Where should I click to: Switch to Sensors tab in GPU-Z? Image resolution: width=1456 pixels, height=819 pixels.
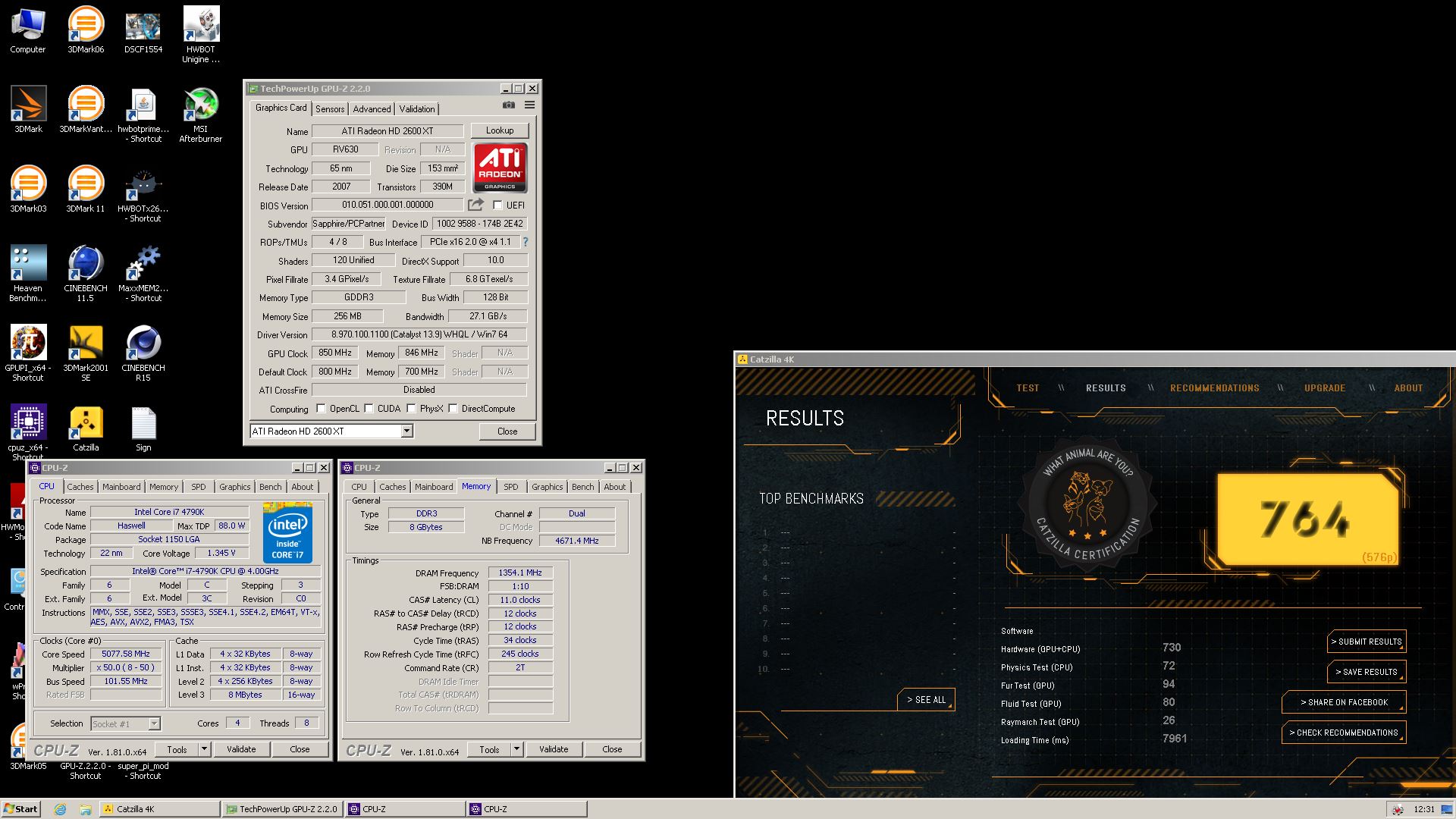[x=330, y=109]
